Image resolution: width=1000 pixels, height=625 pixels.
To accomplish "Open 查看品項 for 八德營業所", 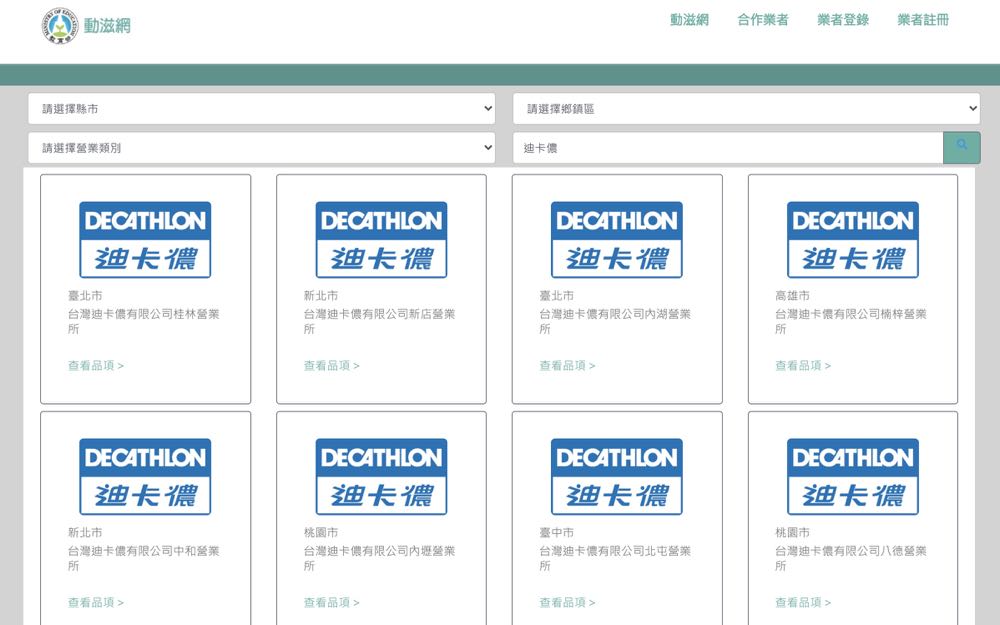I will click(x=803, y=602).
